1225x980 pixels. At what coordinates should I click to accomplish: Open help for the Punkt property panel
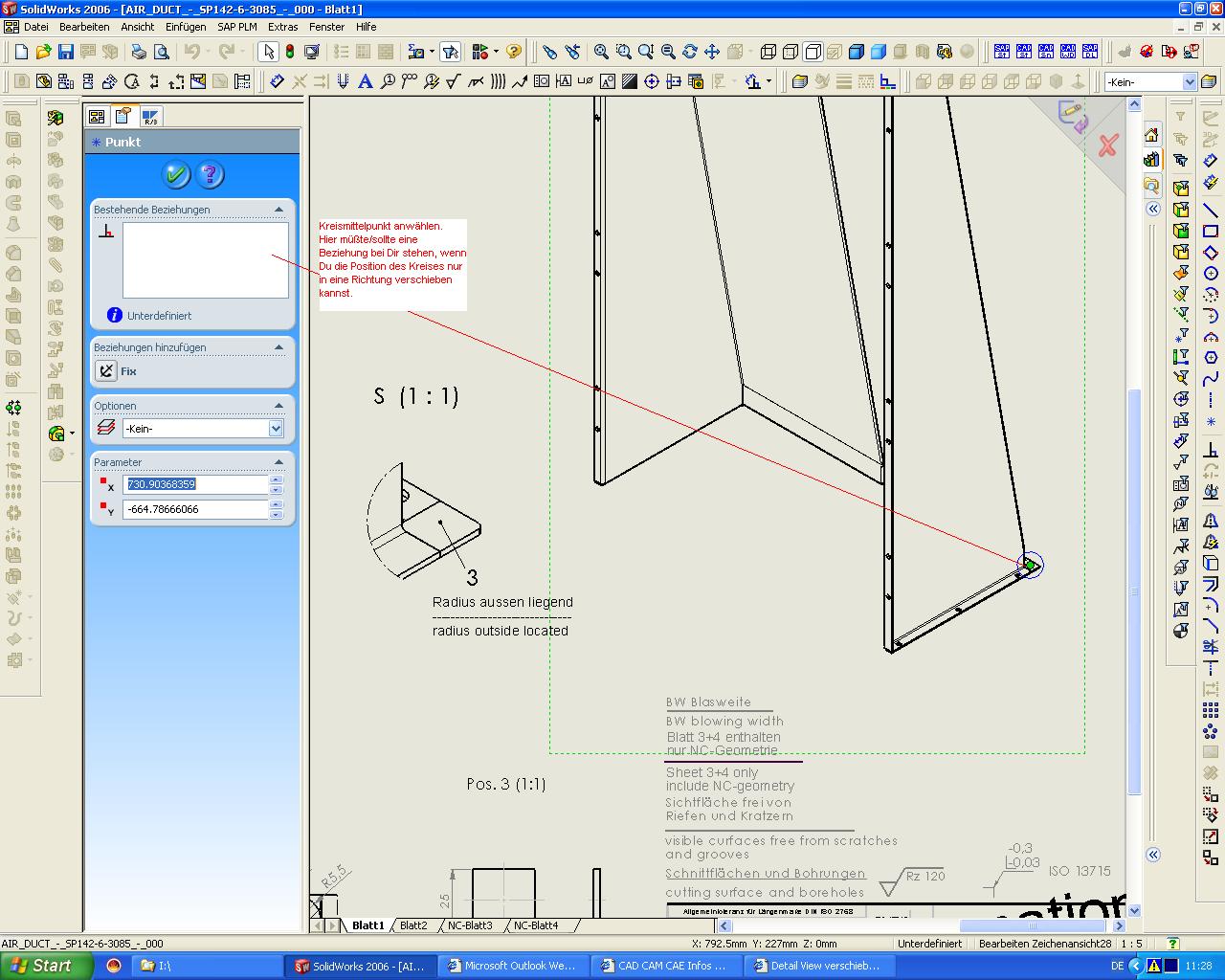coord(210,174)
